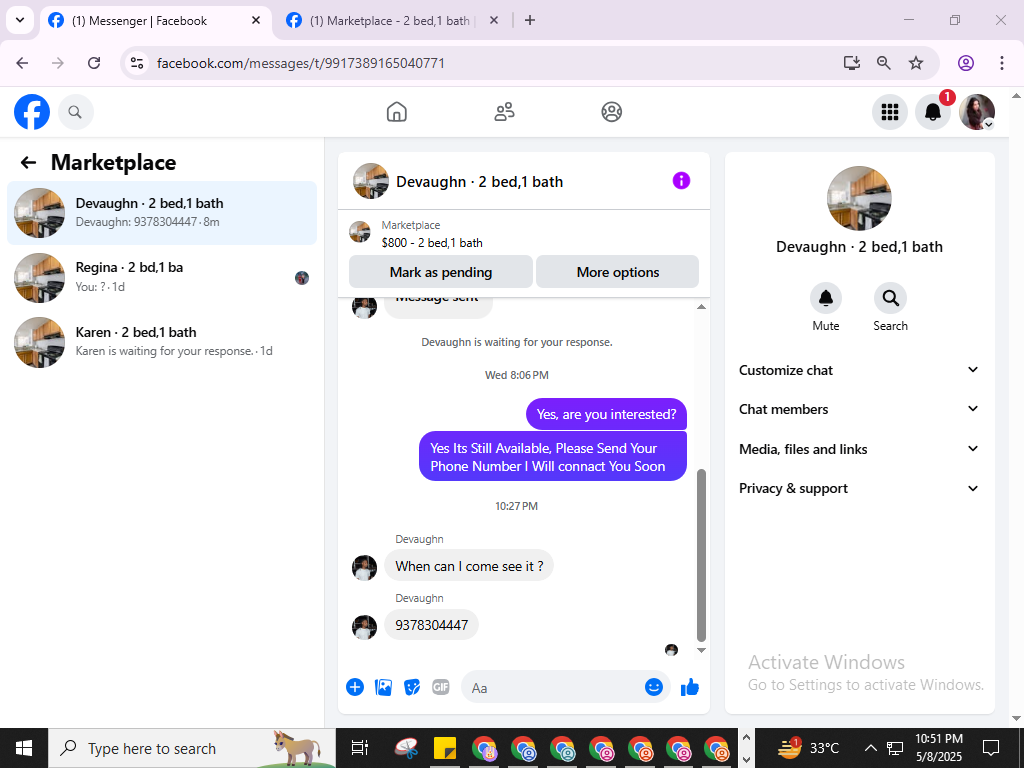Open $800 - 2 bed,1 bath listing
1024x768 pixels.
point(432,243)
